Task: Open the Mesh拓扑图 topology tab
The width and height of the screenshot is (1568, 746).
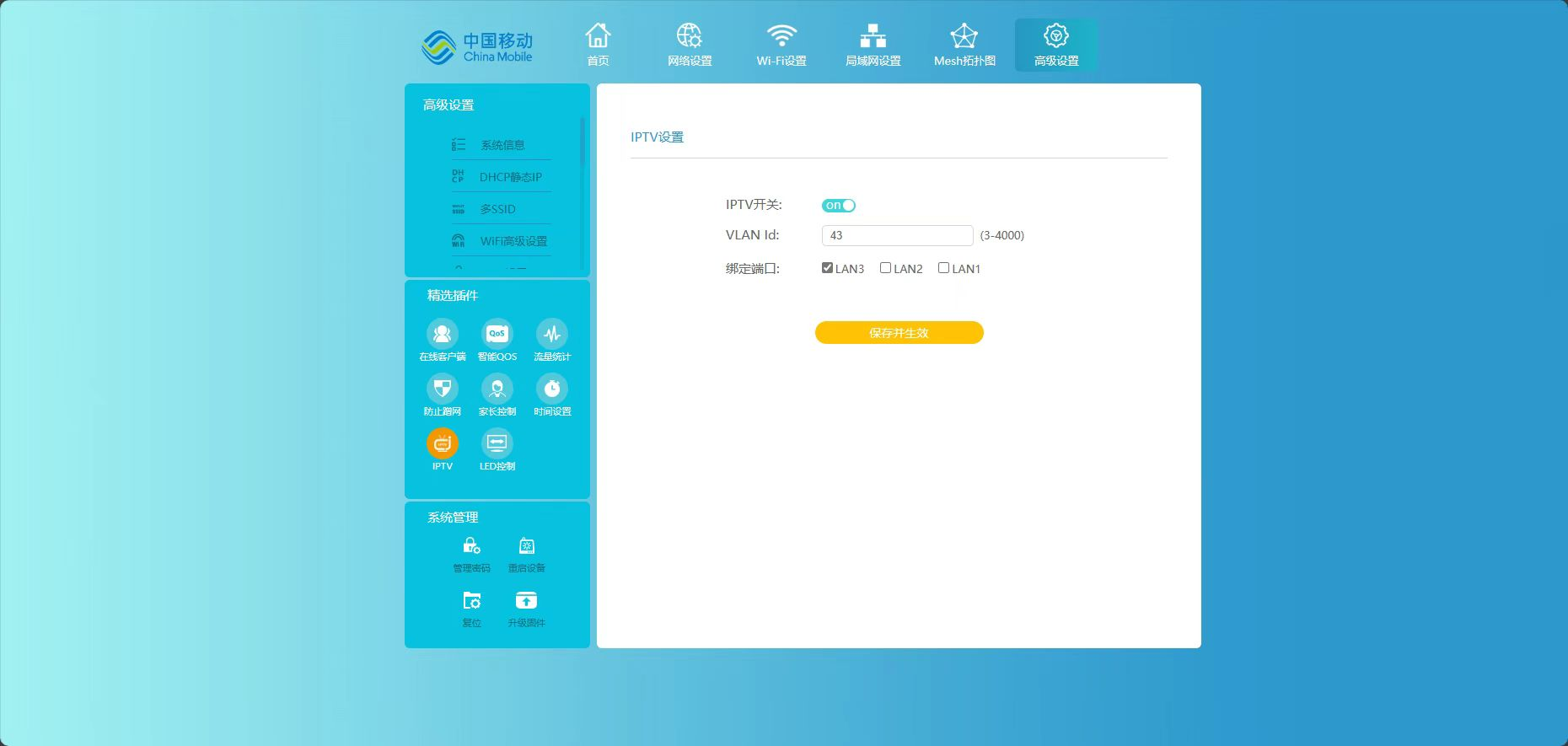Action: click(x=964, y=45)
